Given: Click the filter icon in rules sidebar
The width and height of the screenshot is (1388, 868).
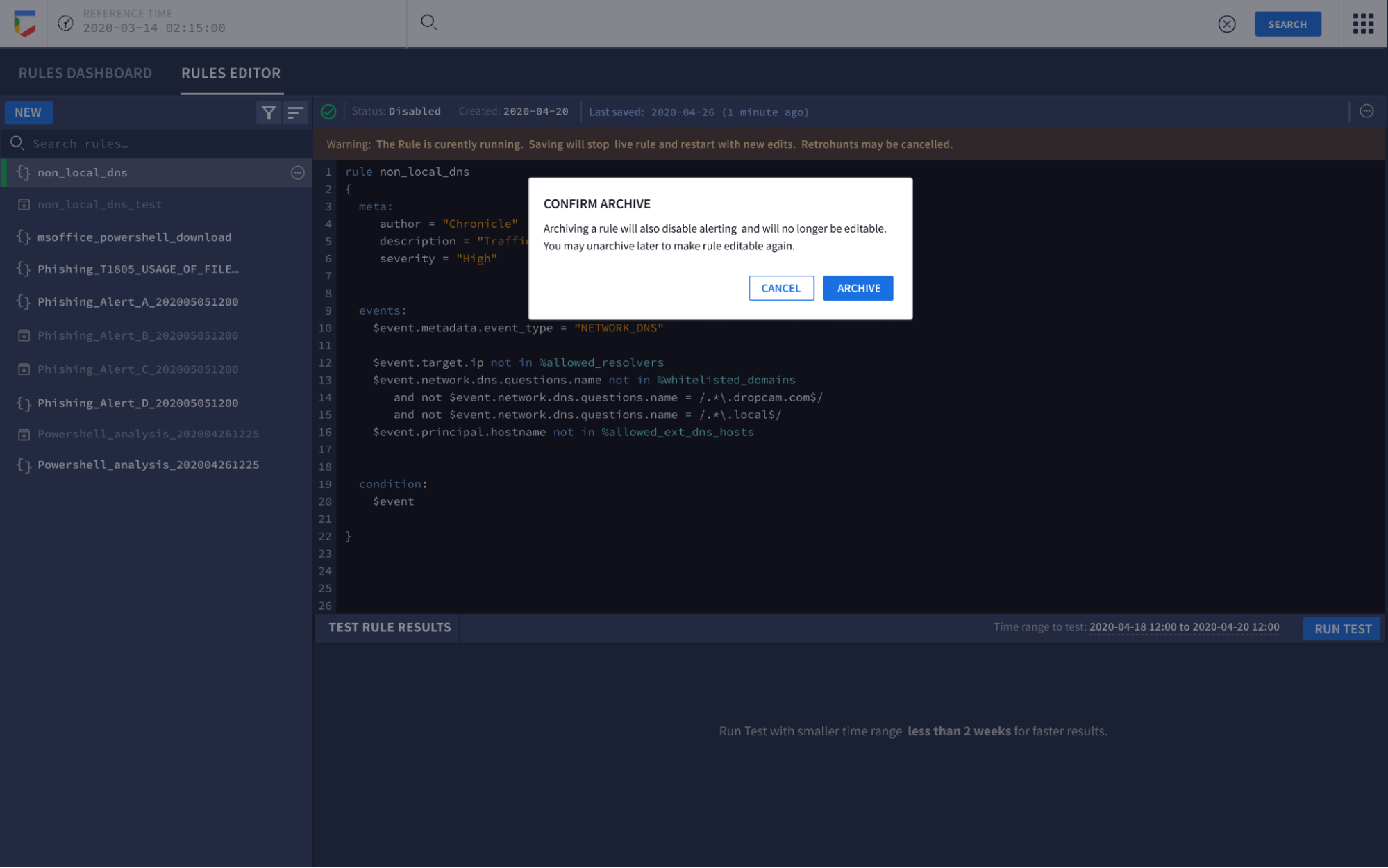Looking at the screenshot, I should pyautogui.click(x=268, y=111).
